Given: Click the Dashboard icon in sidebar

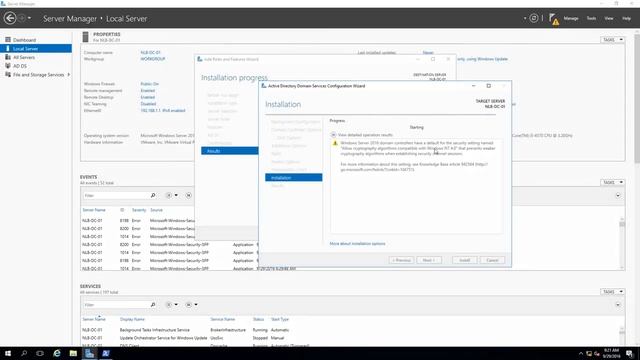Looking at the screenshot, I should point(8,40).
